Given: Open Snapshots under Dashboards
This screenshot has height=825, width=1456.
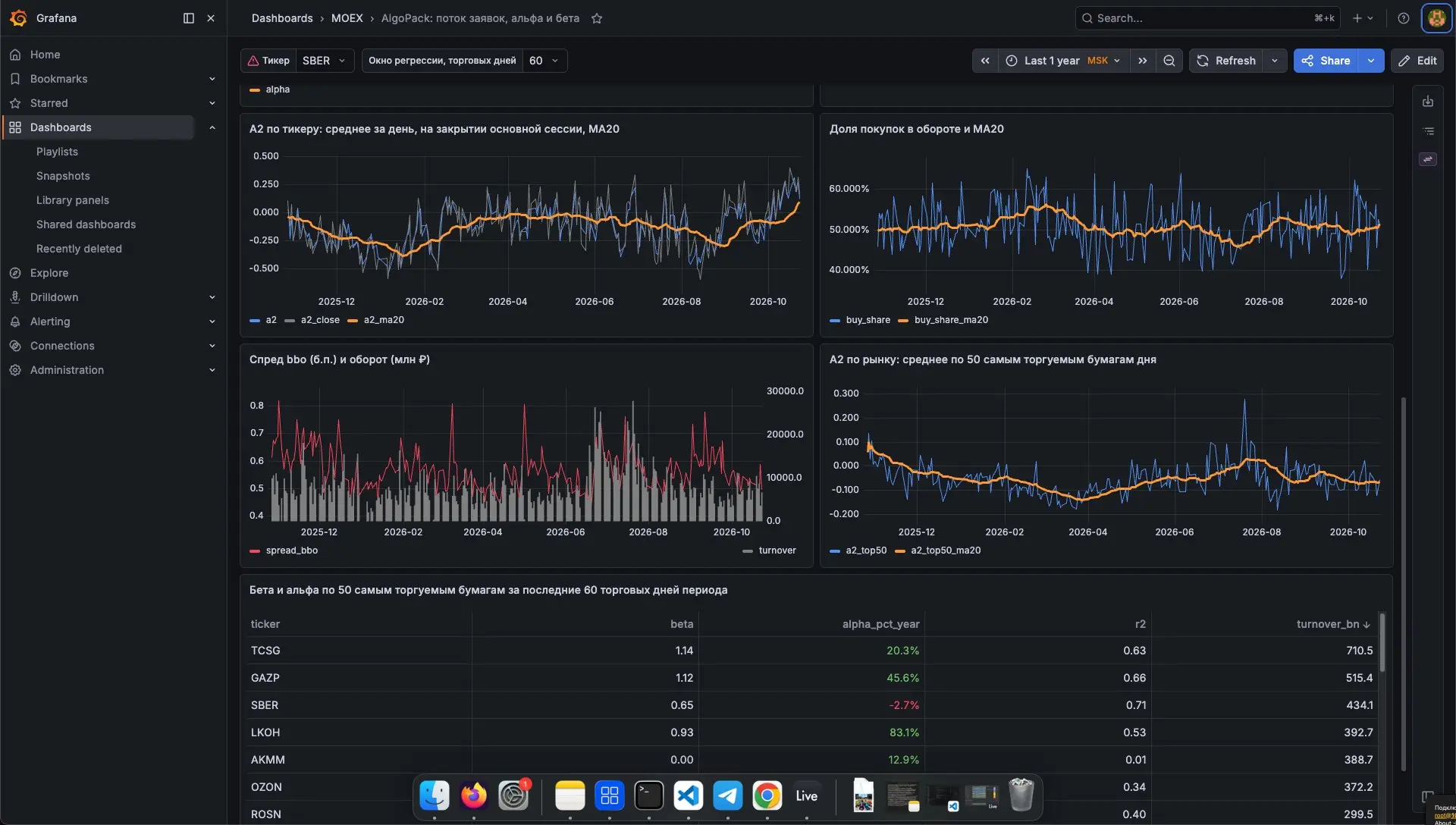Looking at the screenshot, I should click(63, 176).
